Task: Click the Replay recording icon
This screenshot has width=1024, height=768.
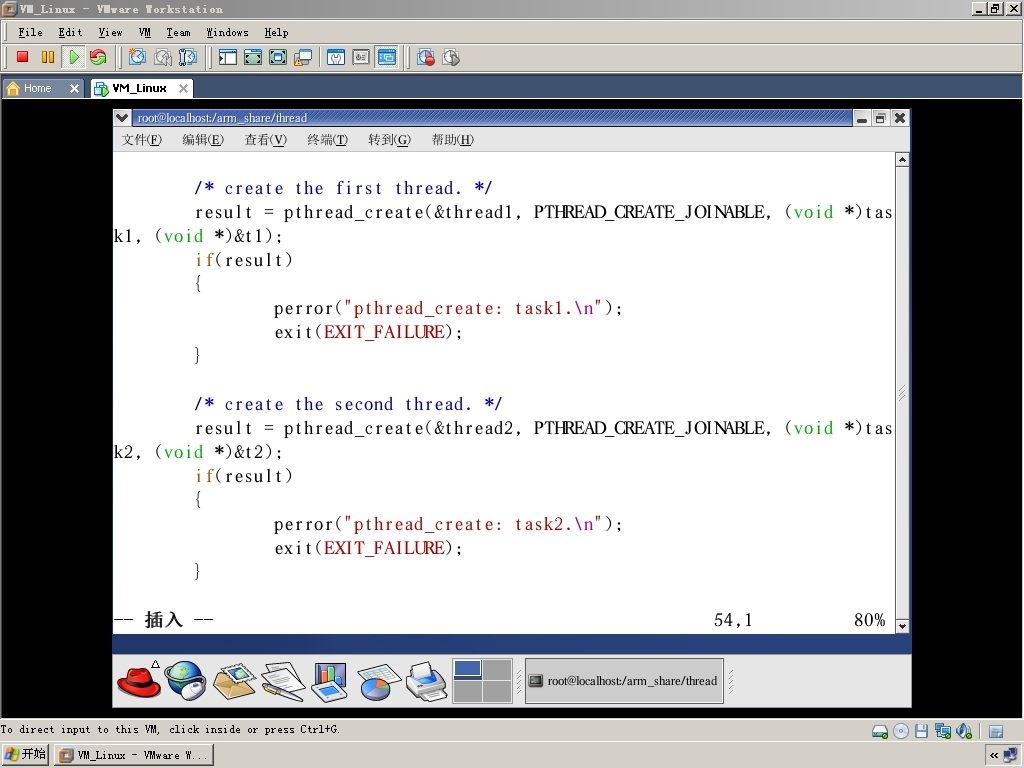Action: [451, 57]
